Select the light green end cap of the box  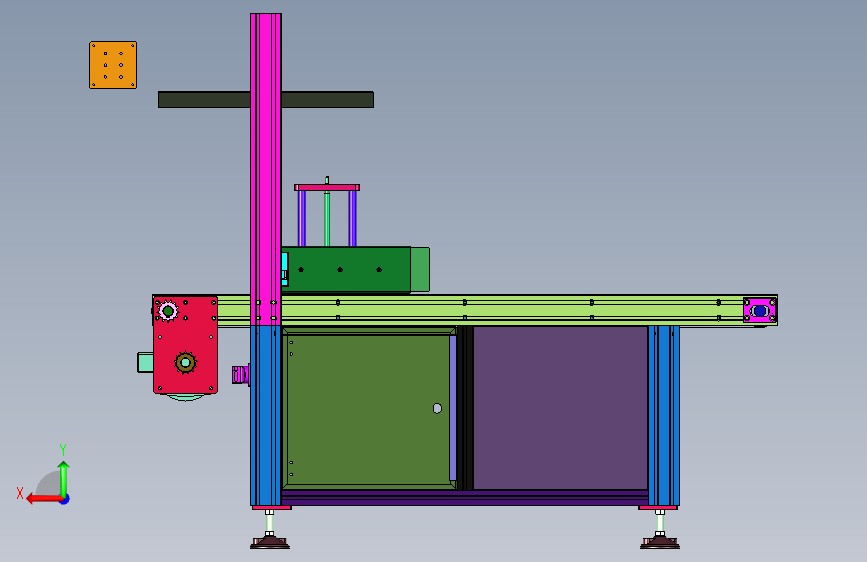click(x=420, y=269)
